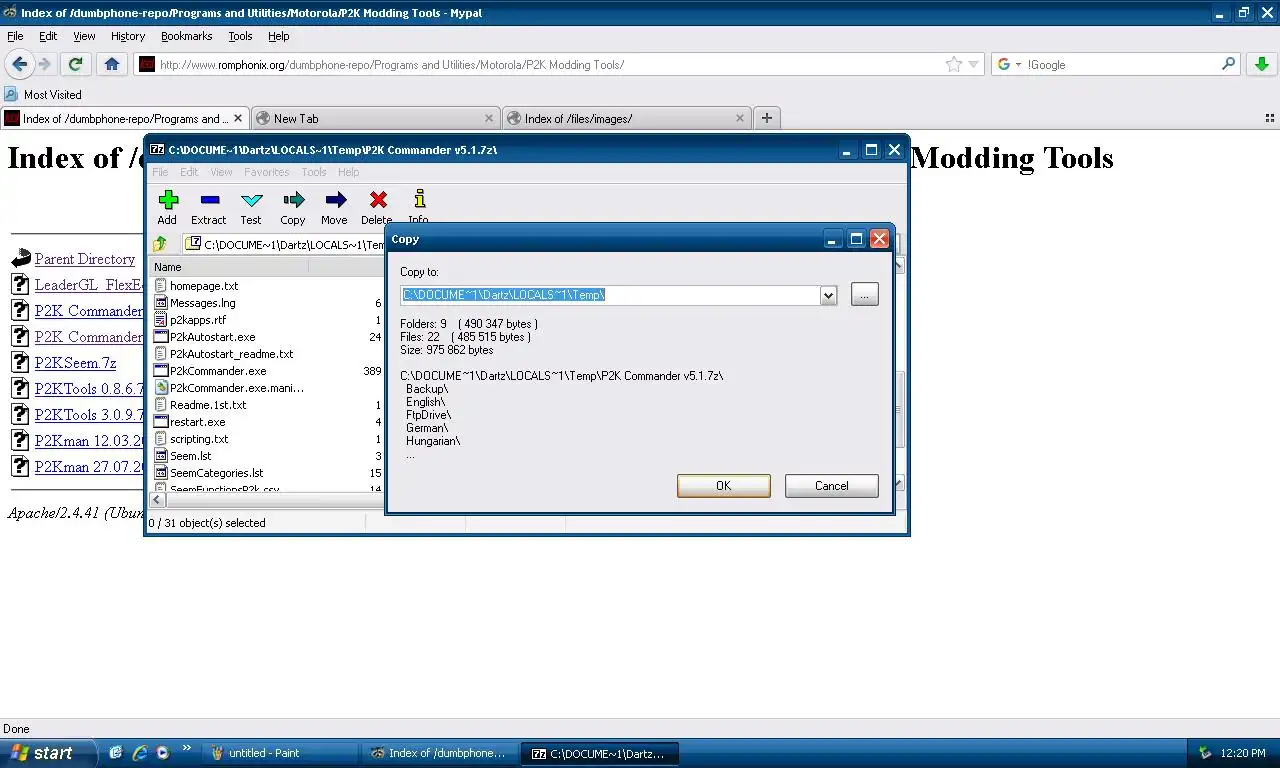The image size is (1280, 768).
Task: Click the Copy toolbar icon in 7-Zip
Action: click(293, 200)
